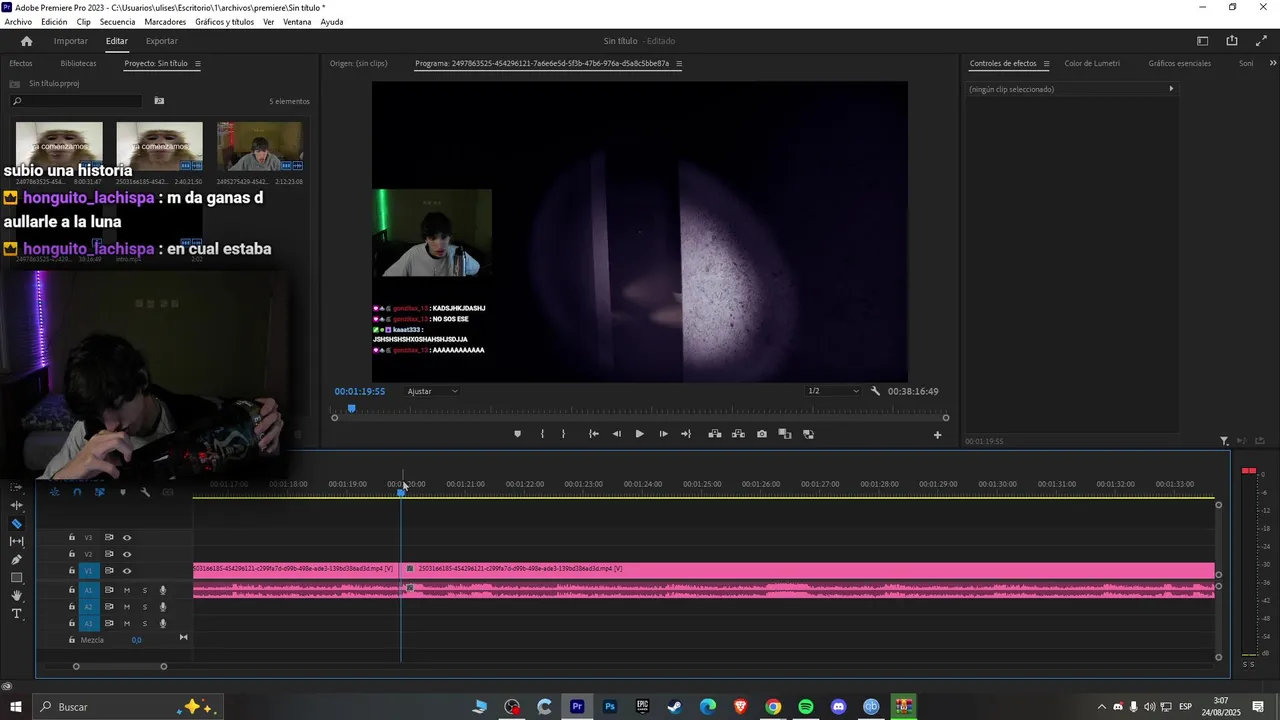Expand arrow in Controles de efectos

[x=1171, y=89]
